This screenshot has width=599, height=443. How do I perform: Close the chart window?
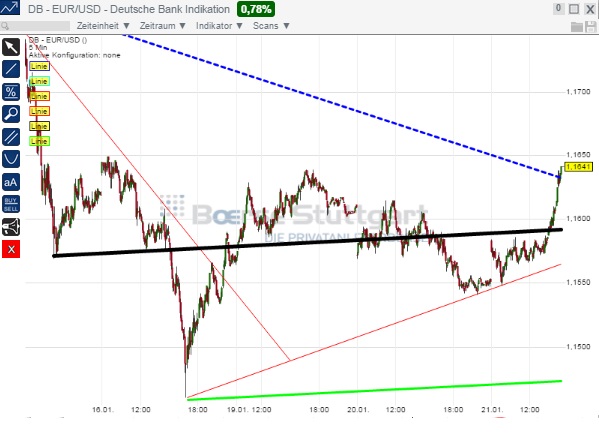(590, 9)
